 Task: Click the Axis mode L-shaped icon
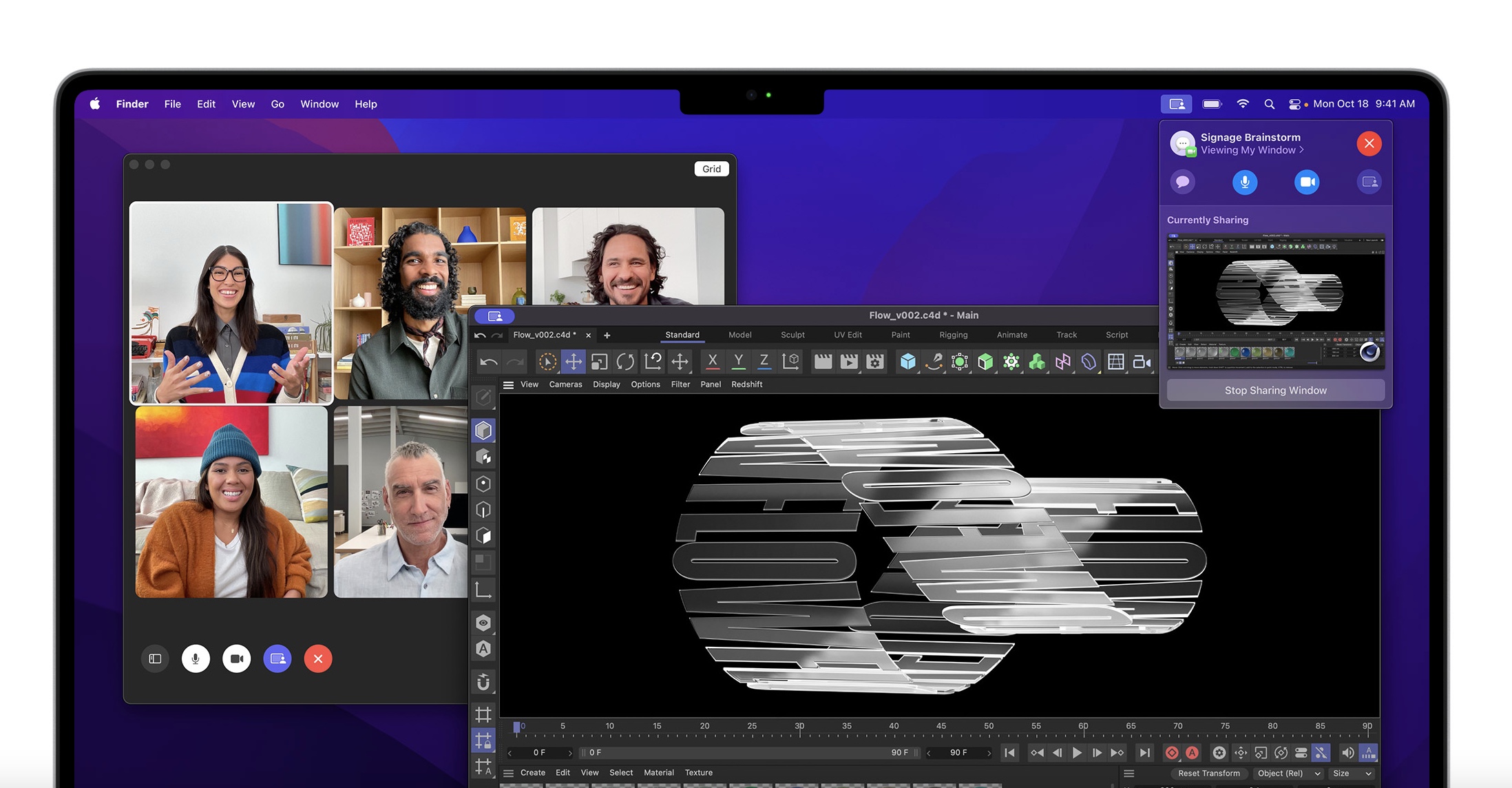pyautogui.click(x=483, y=590)
